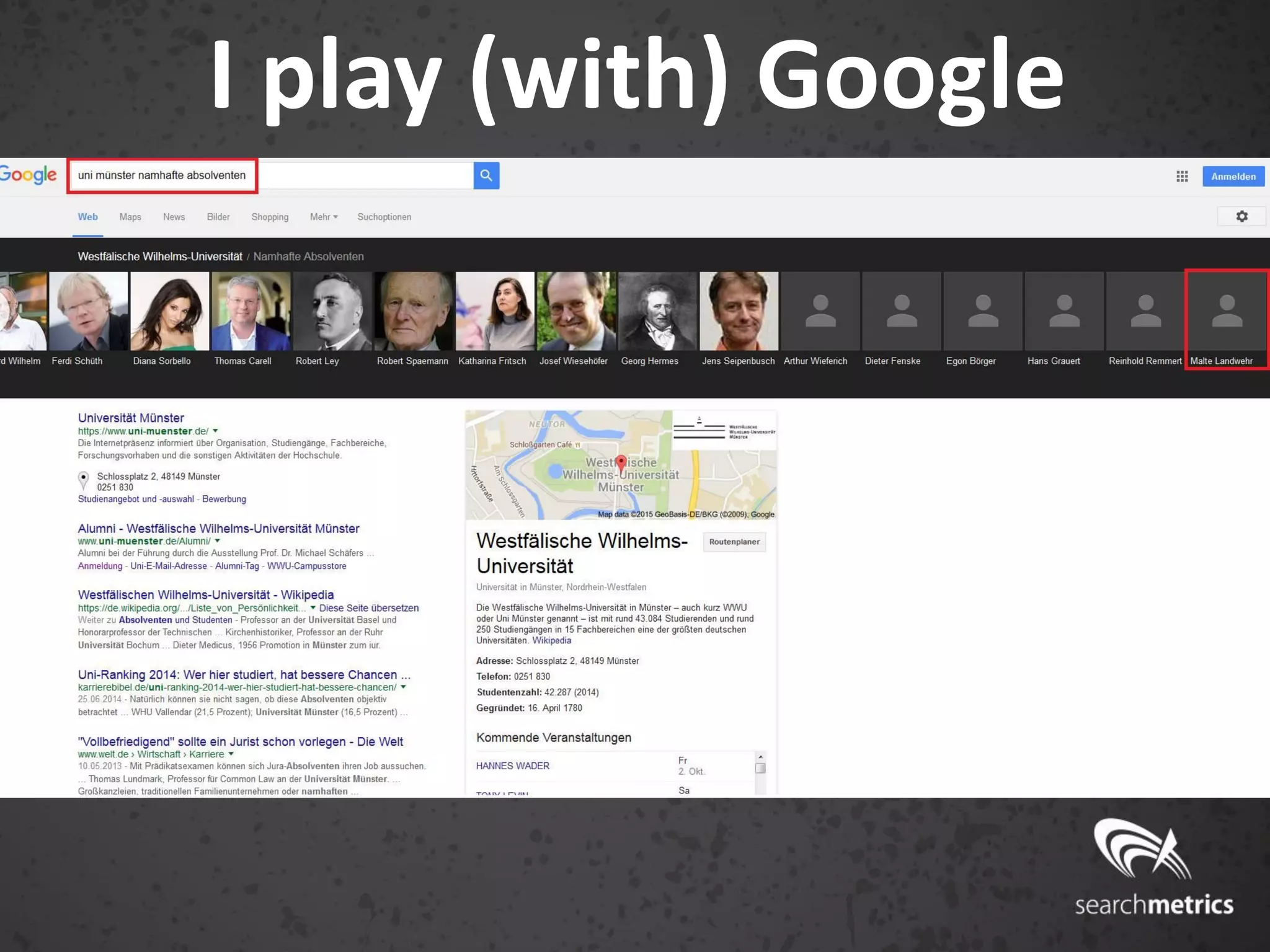The height and width of the screenshot is (952, 1270).
Task: Open dropdown arrow next to uni-muenster.de/Alumni URL
Action: click(x=218, y=541)
